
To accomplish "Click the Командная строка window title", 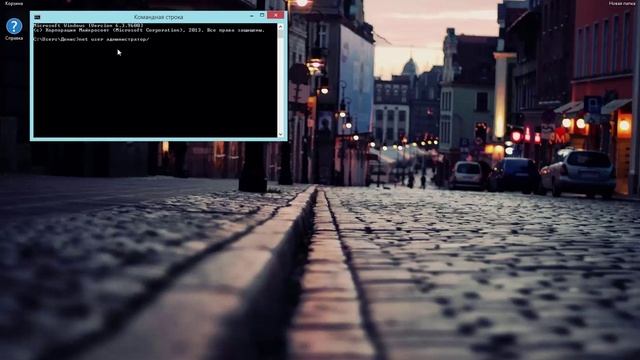I will coord(158,17).
